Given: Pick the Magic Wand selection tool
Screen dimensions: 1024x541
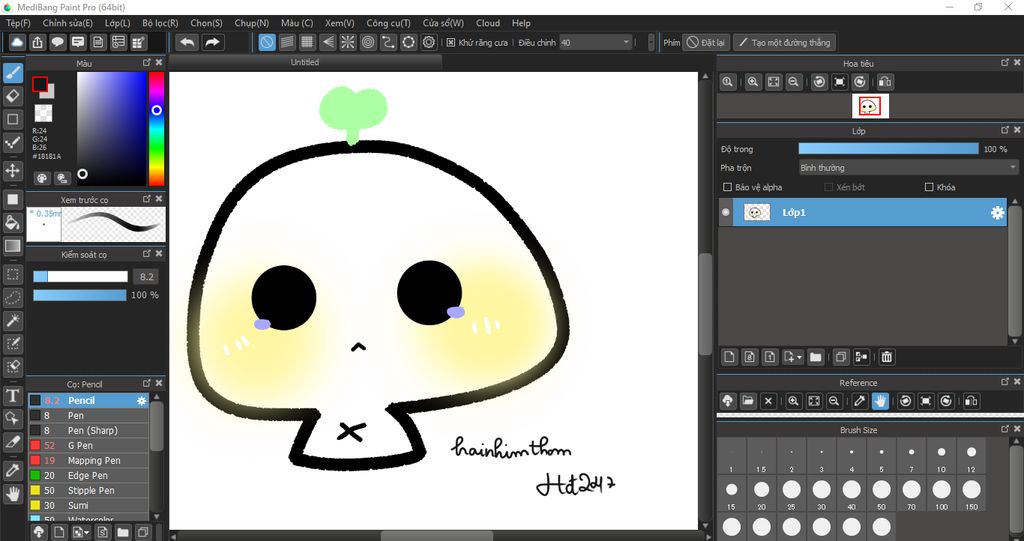Looking at the screenshot, I should (13, 321).
